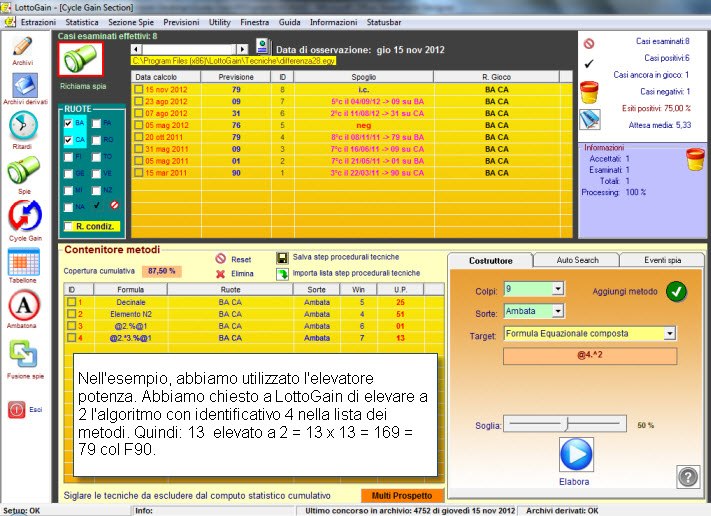Click the blue book icon near Attesa media
This screenshot has height=516, width=711.
590,119
